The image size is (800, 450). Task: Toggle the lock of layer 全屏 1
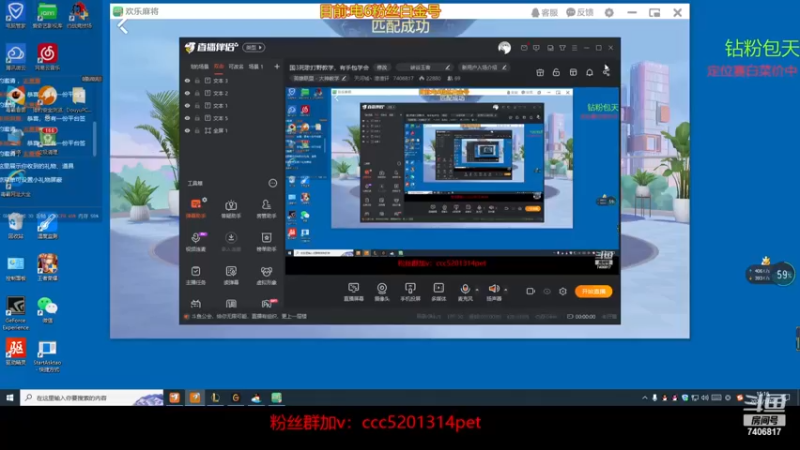[197, 131]
